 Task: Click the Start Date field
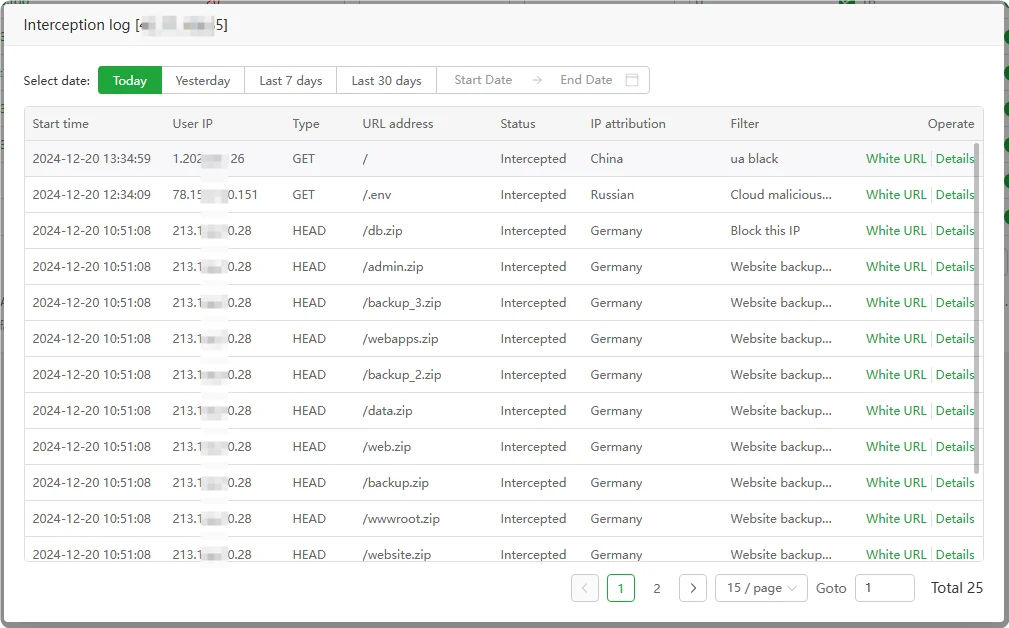[x=483, y=80]
